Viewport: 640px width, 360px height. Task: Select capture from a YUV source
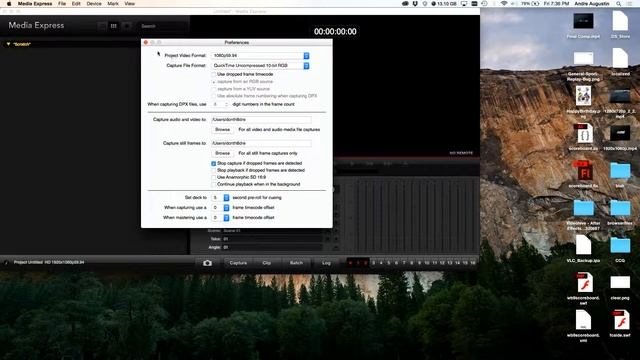point(213,89)
